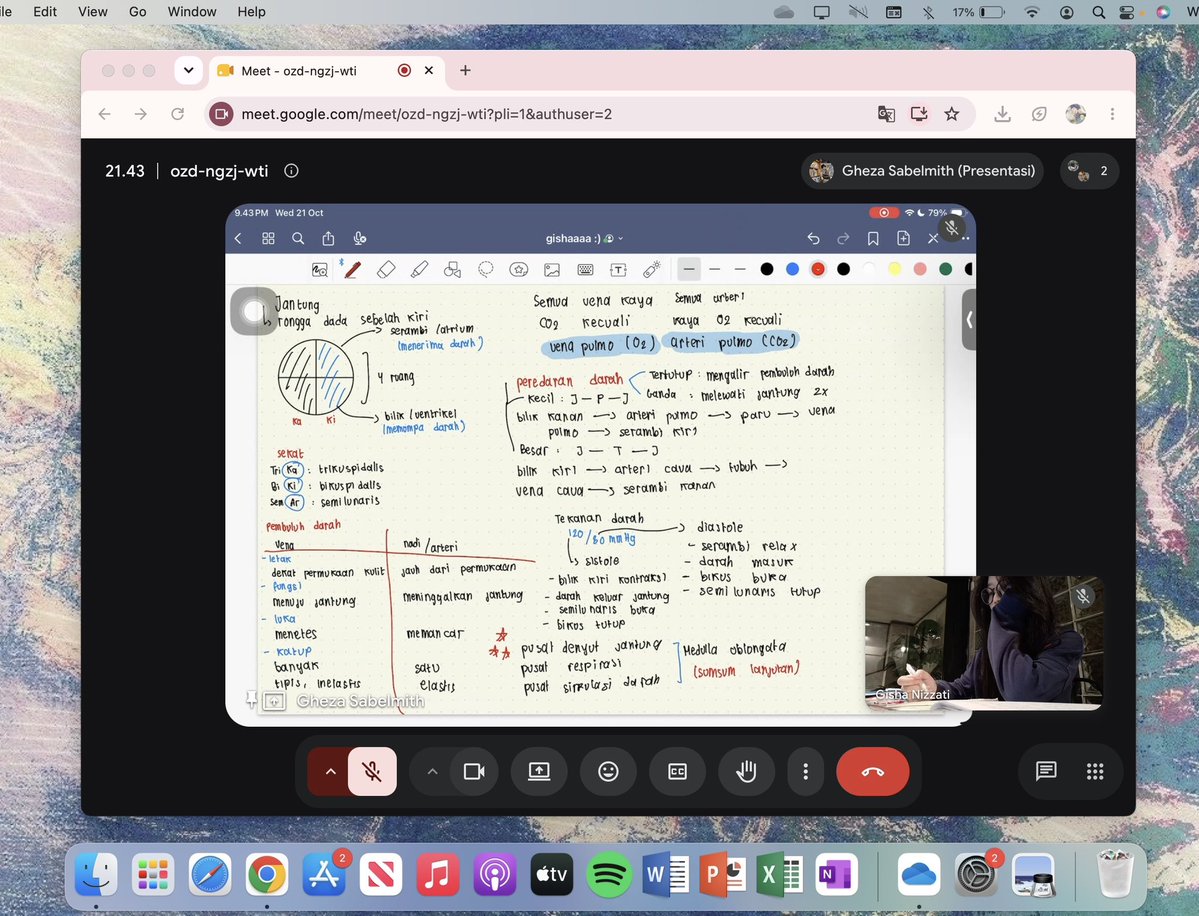Select the eraser tool in the shared notes
1199x916 pixels.
(386, 269)
